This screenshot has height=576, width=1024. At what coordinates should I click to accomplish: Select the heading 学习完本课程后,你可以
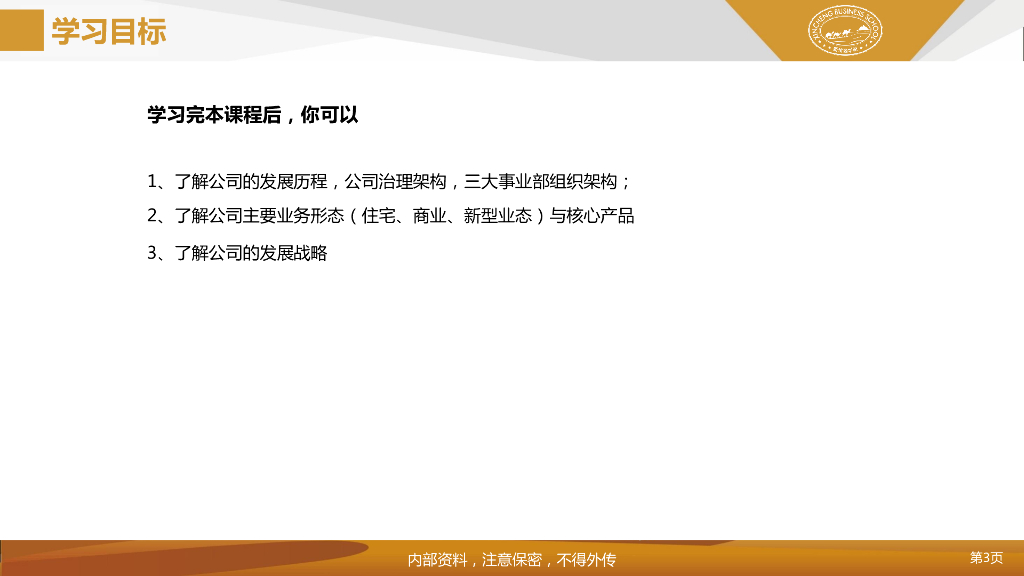[x=253, y=115]
